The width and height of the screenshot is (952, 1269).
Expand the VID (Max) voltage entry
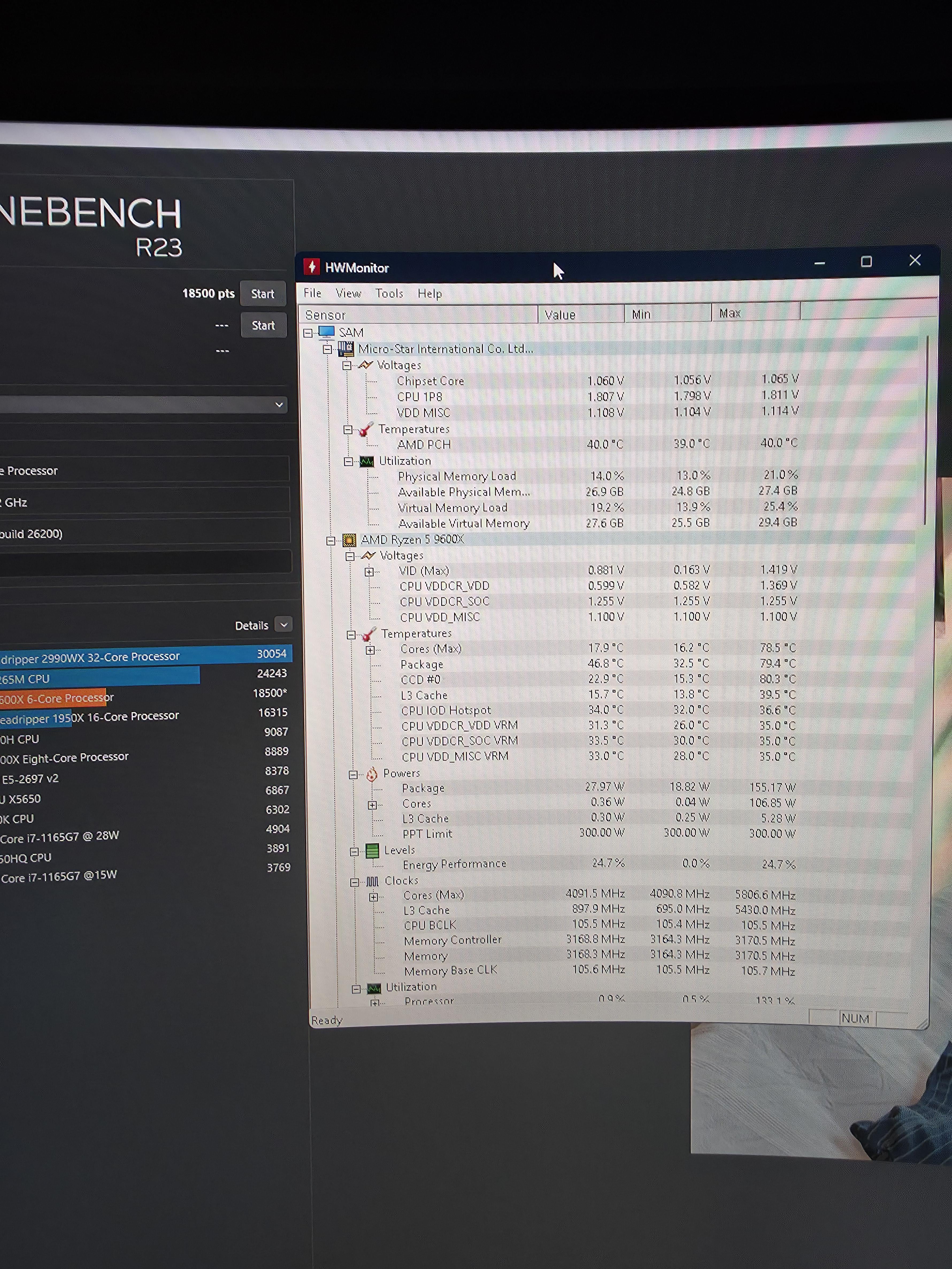pyautogui.click(x=369, y=571)
